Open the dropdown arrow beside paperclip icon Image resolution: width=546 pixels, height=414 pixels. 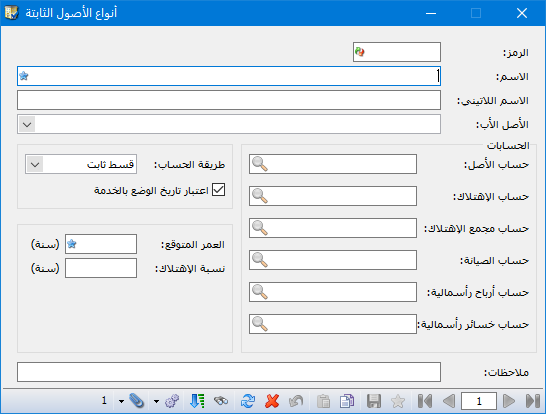(x=121, y=401)
